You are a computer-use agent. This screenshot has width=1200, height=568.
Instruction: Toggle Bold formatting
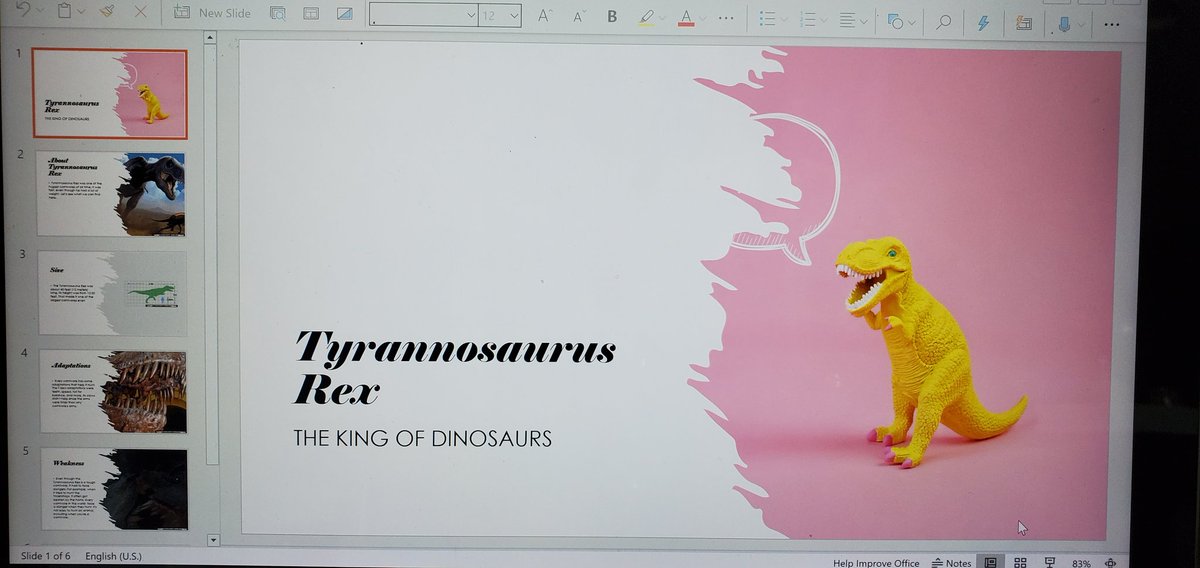tap(612, 16)
